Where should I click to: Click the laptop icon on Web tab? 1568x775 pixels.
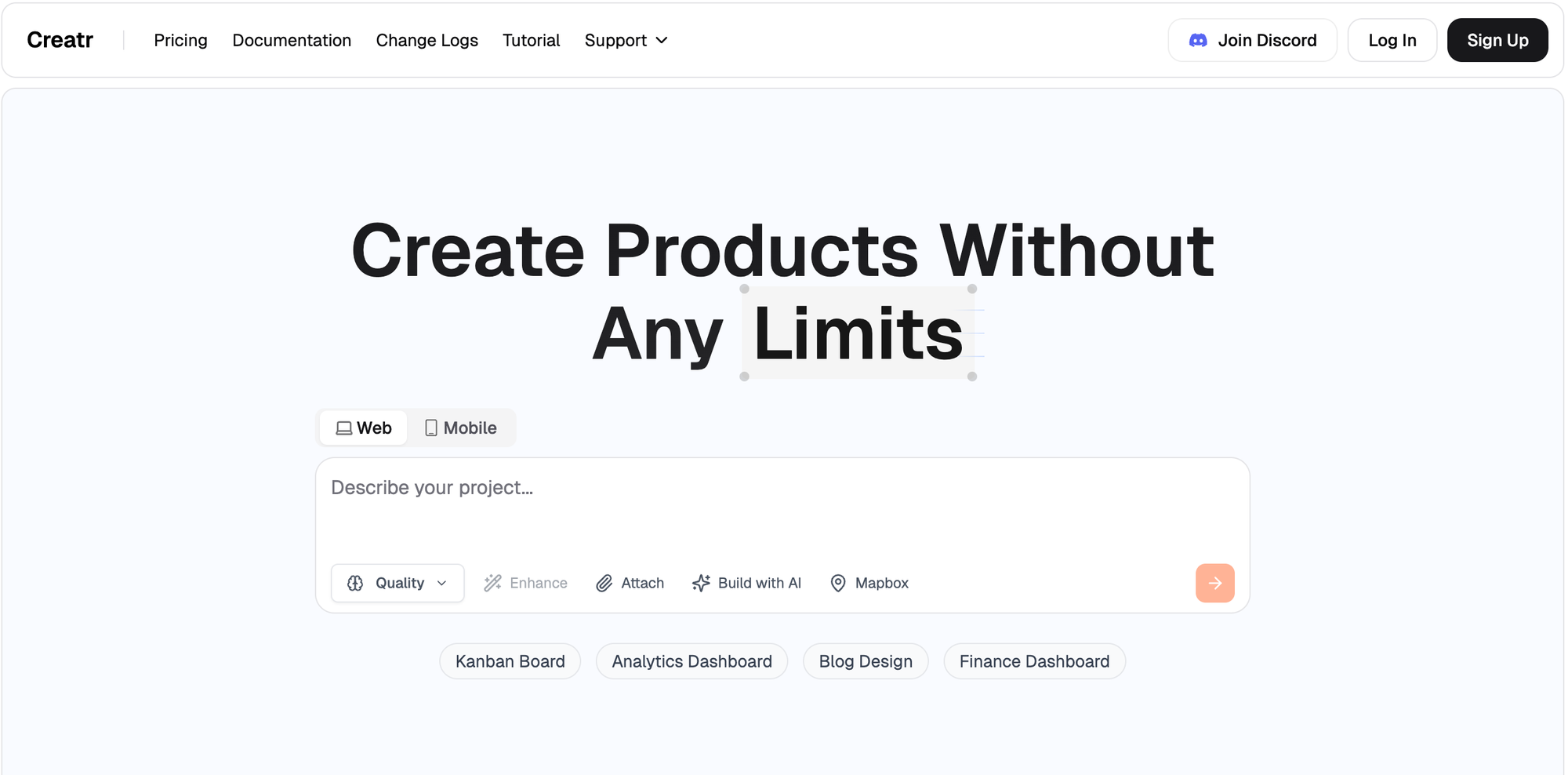343,428
